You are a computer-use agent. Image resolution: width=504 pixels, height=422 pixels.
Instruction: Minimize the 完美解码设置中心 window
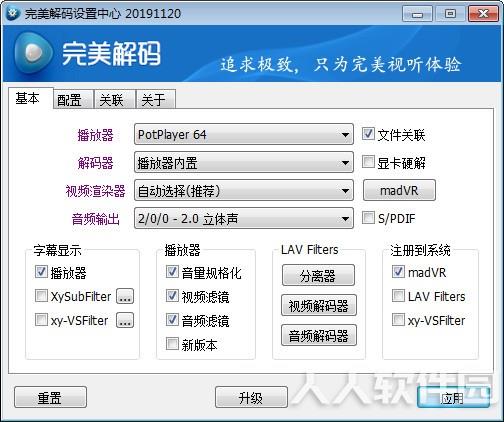tap(417, 14)
